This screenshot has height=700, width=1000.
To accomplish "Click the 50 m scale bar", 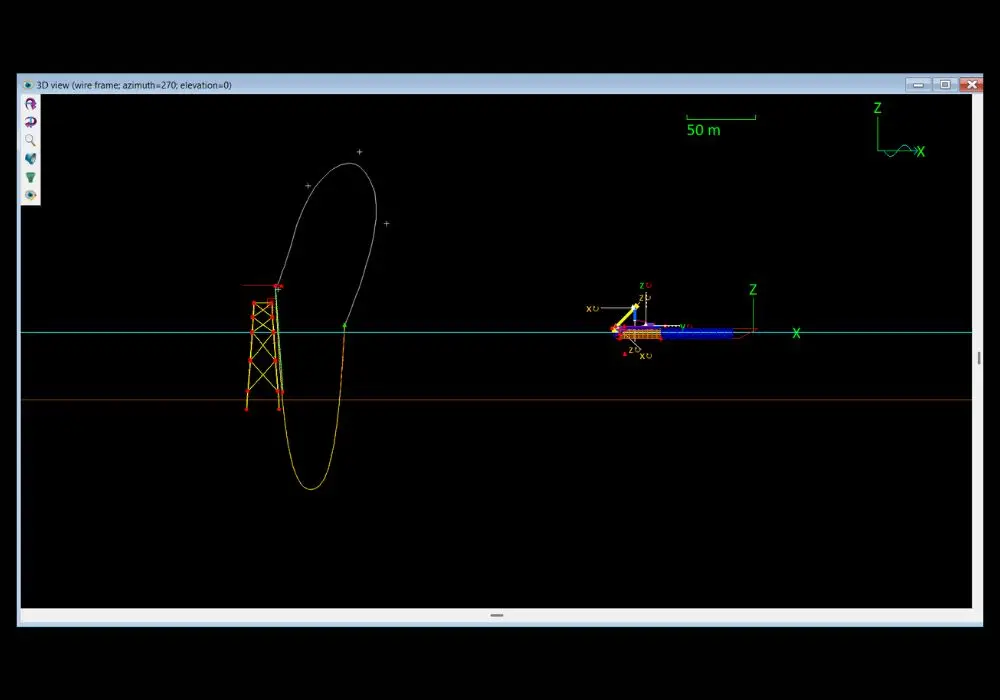I will [721, 126].
